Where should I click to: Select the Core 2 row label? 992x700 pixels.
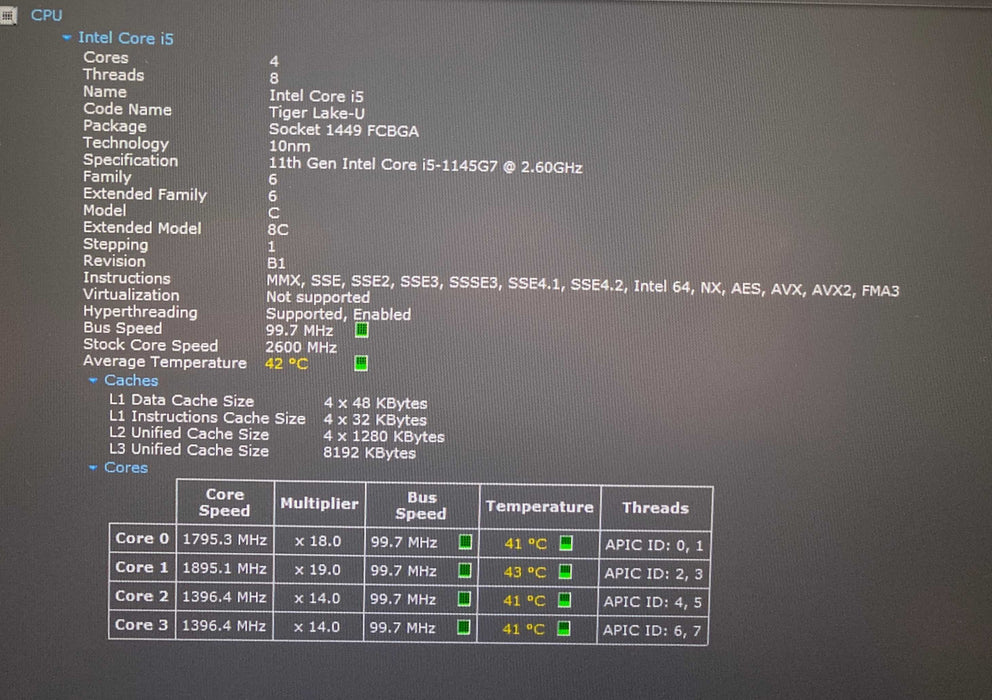tap(142, 596)
